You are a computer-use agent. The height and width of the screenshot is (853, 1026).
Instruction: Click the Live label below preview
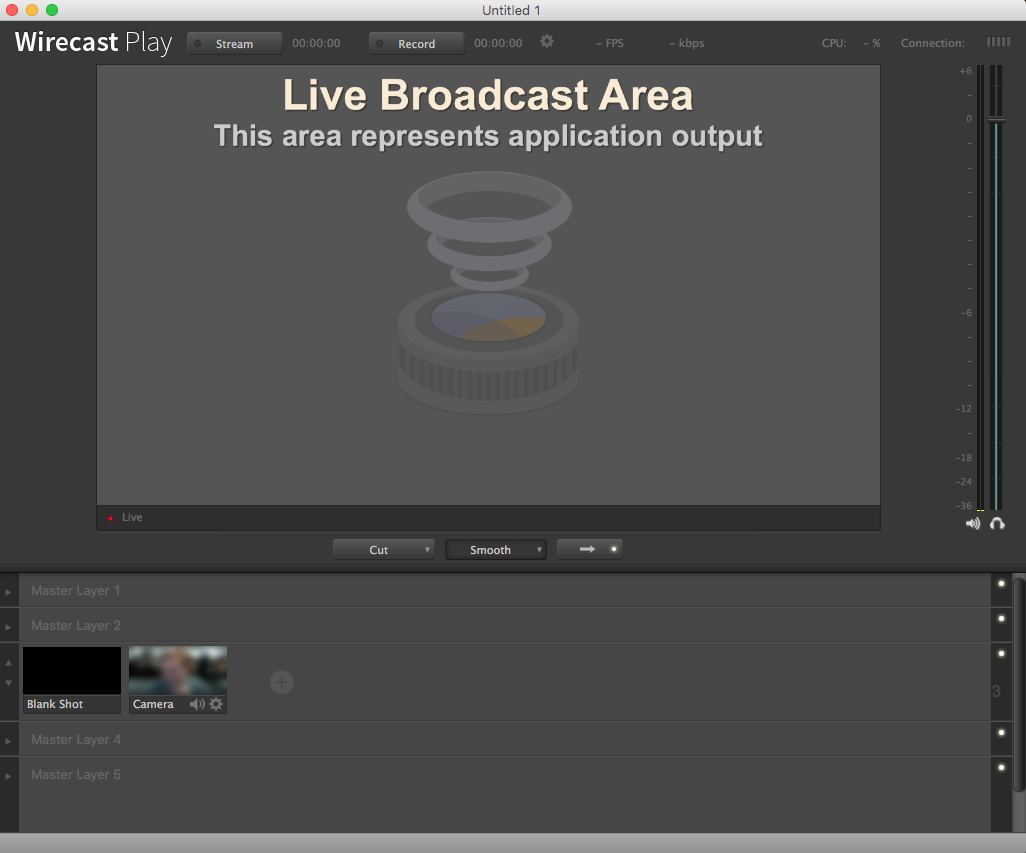[132, 517]
